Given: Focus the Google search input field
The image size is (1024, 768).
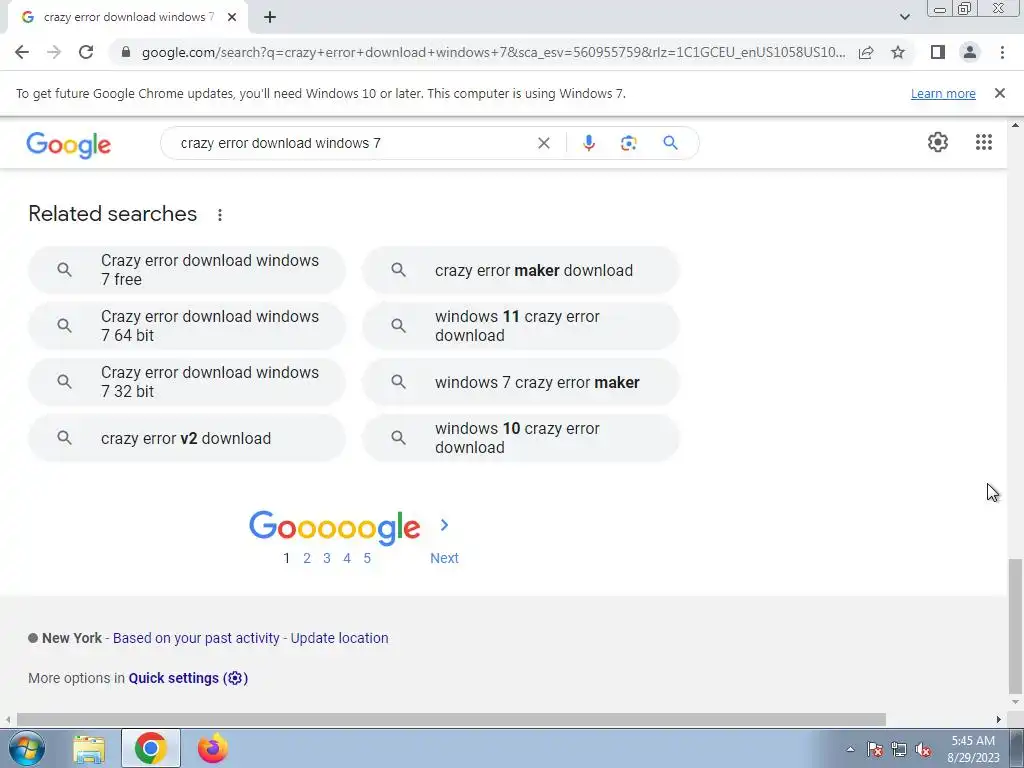Looking at the screenshot, I should click(x=353, y=143).
